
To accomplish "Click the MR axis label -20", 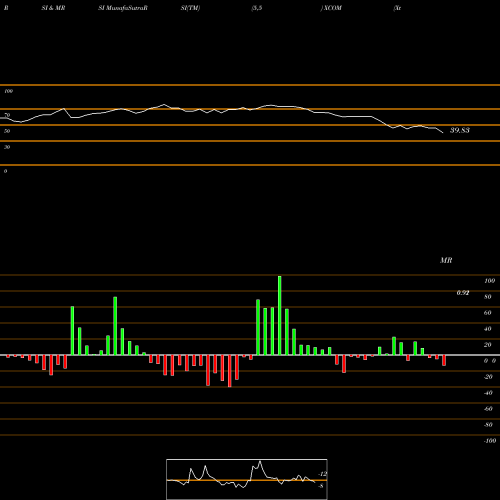I will 488,377.
